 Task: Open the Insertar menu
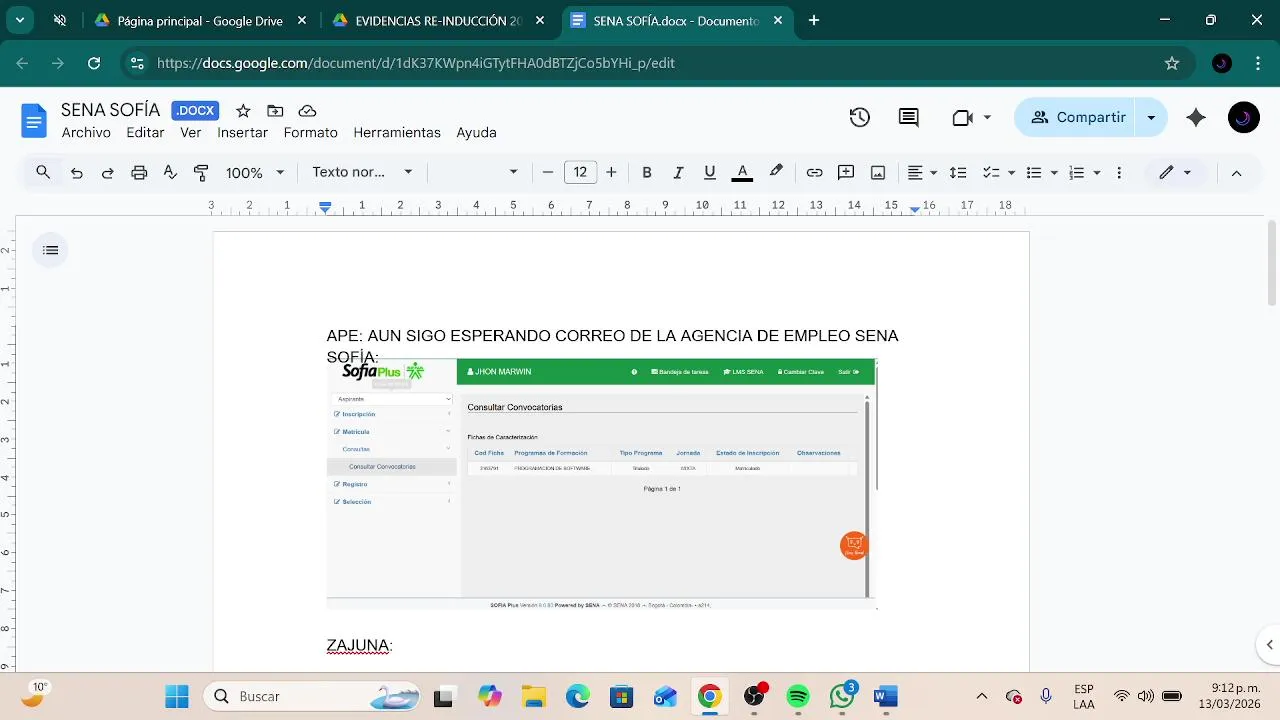(x=243, y=133)
